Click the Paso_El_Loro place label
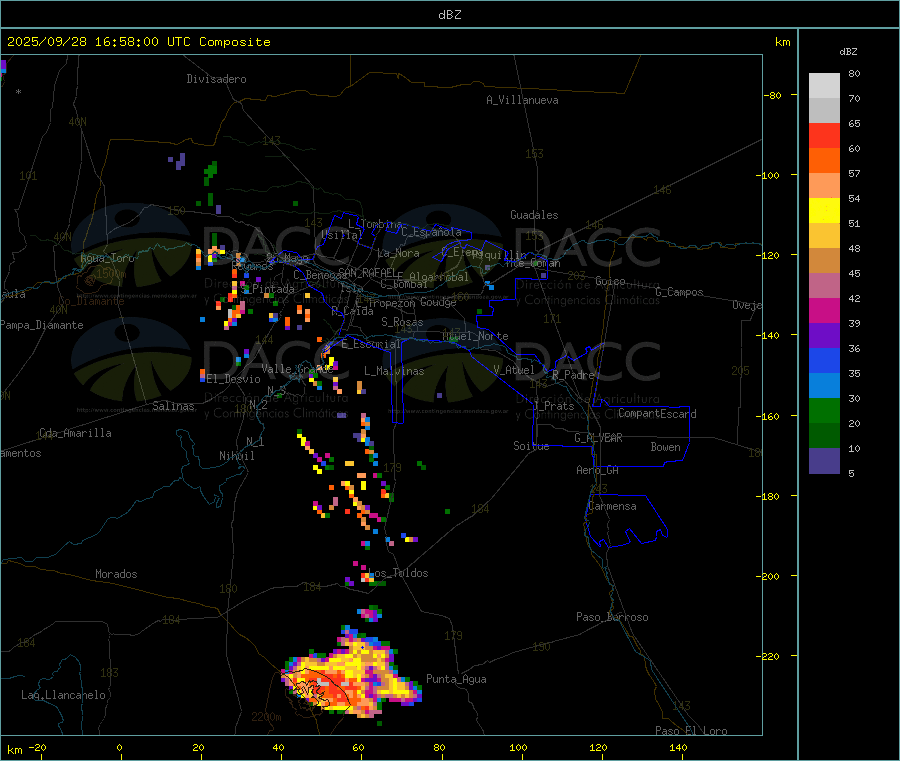Screen dimensions: 900x761 (x=692, y=731)
